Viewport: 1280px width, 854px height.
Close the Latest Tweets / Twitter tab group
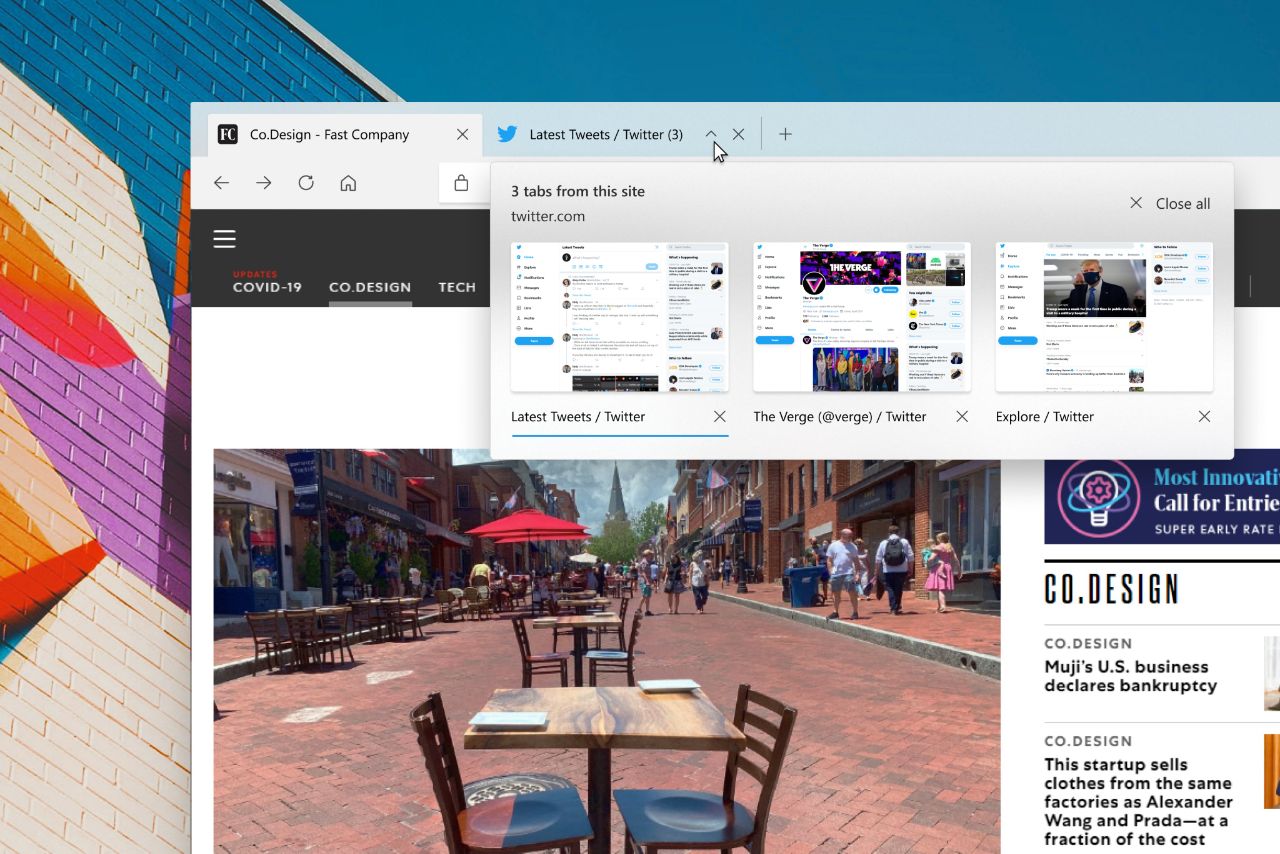tap(738, 134)
